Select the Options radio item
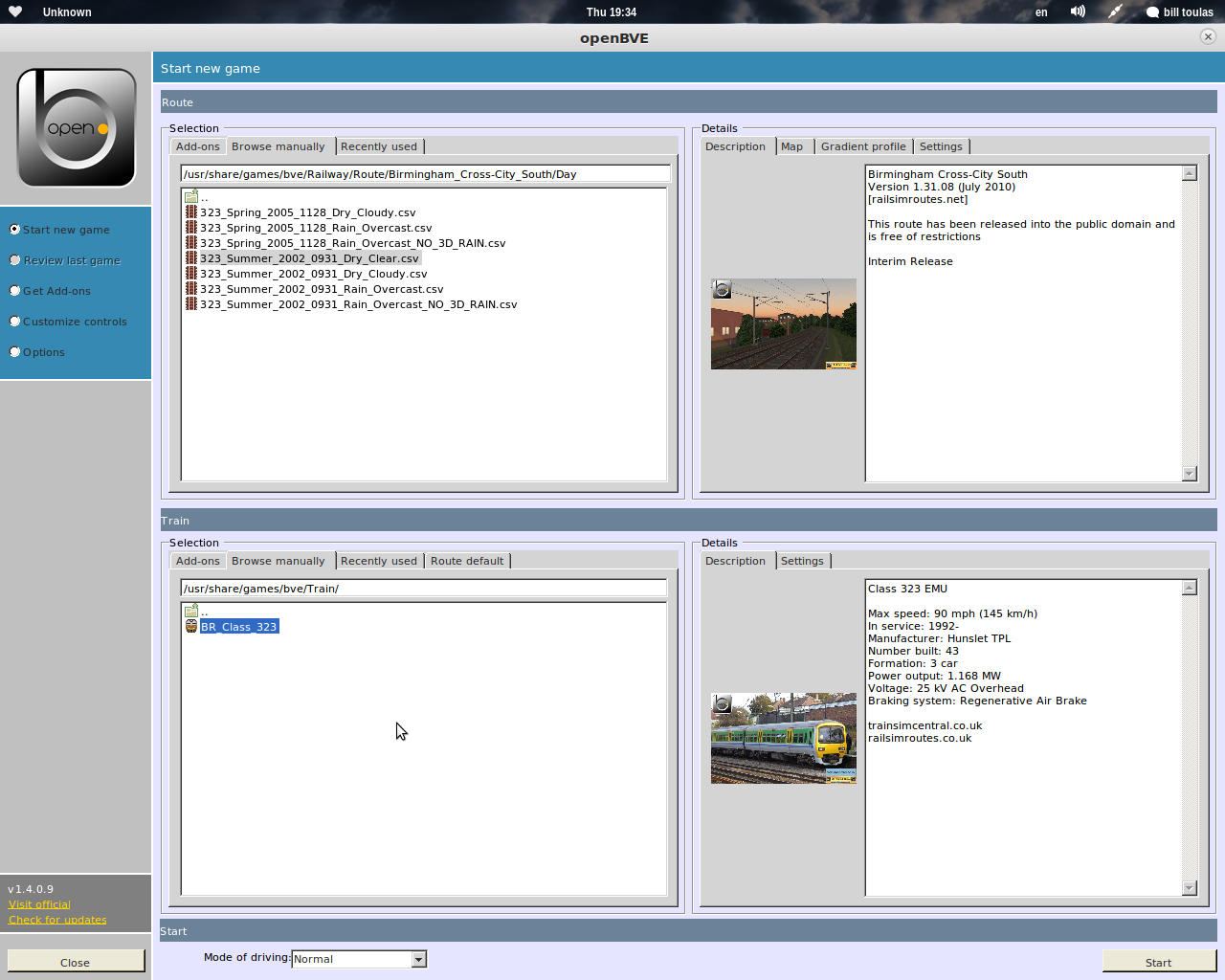 [37, 352]
